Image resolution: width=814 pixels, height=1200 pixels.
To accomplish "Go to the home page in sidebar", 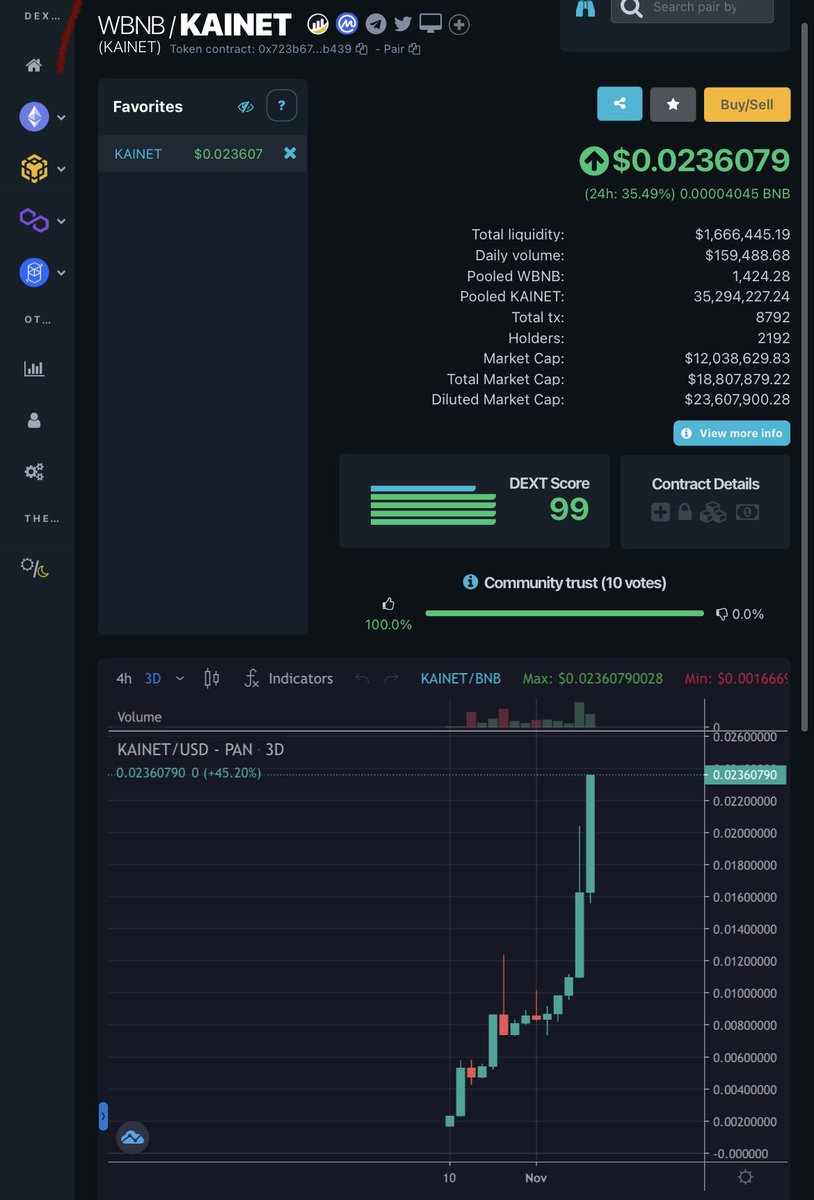I will [34, 65].
